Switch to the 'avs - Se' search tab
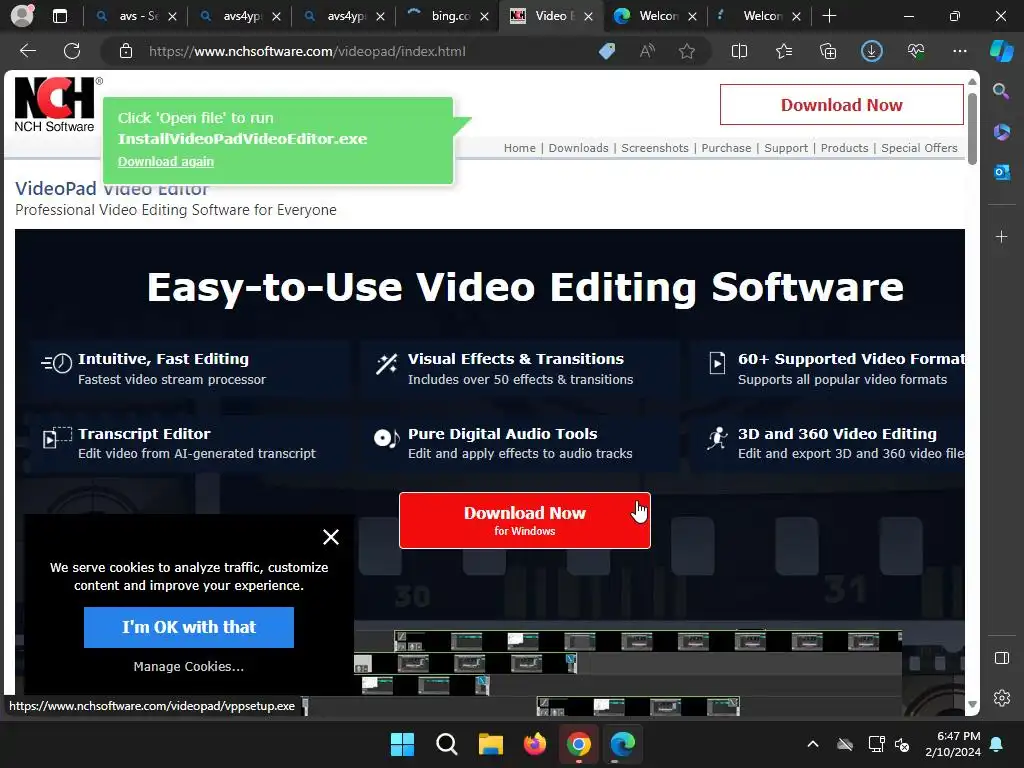This screenshot has height=768, width=1024. (x=138, y=16)
